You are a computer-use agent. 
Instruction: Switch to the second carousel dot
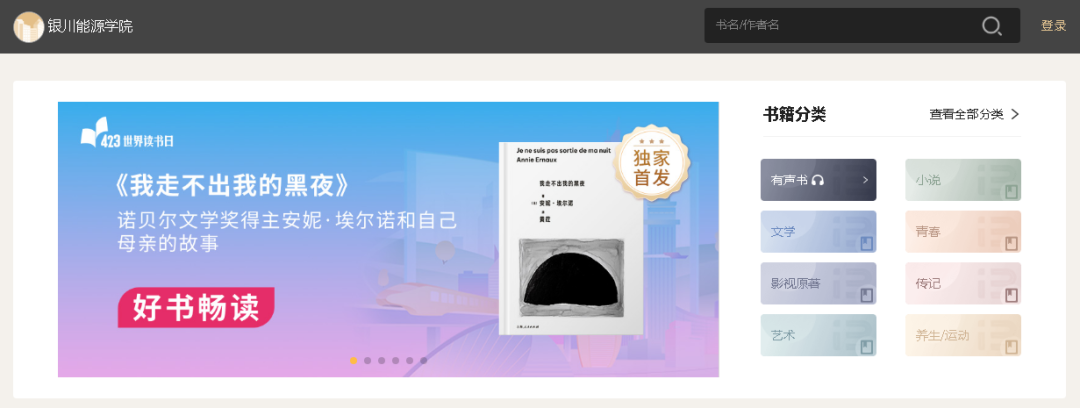368,360
